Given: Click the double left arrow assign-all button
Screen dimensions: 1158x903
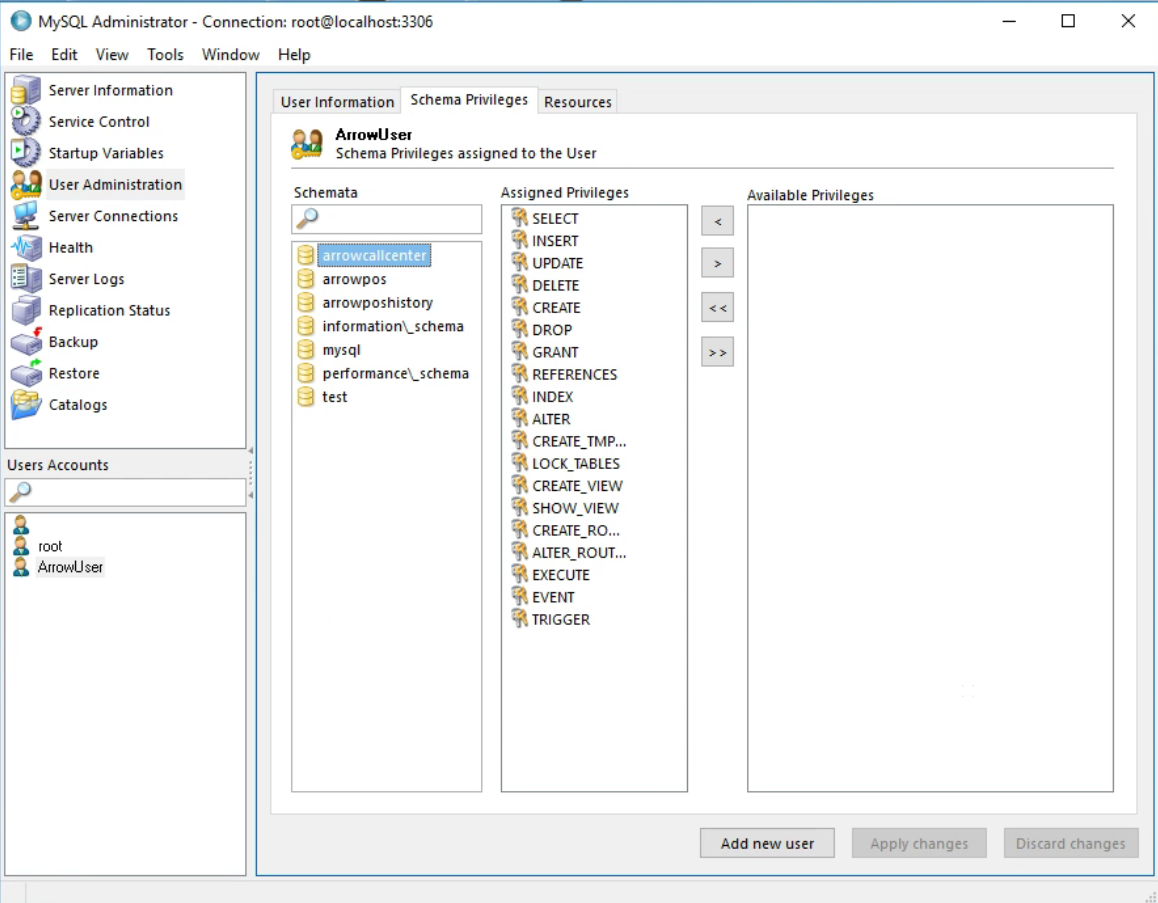Looking at the screenshot, I should [717, 307].
